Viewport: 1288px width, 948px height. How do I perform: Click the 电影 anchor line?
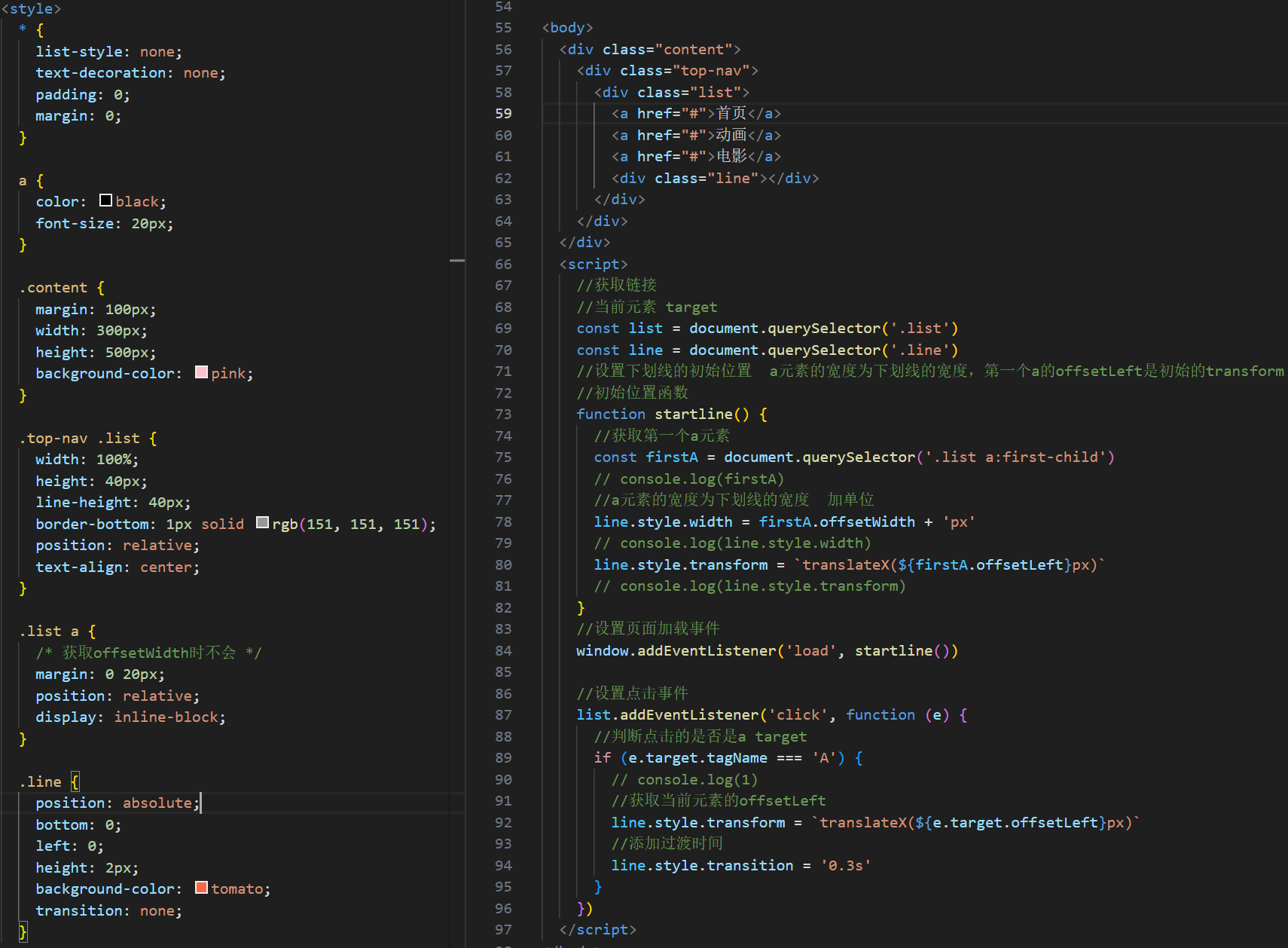coord(697,157)
